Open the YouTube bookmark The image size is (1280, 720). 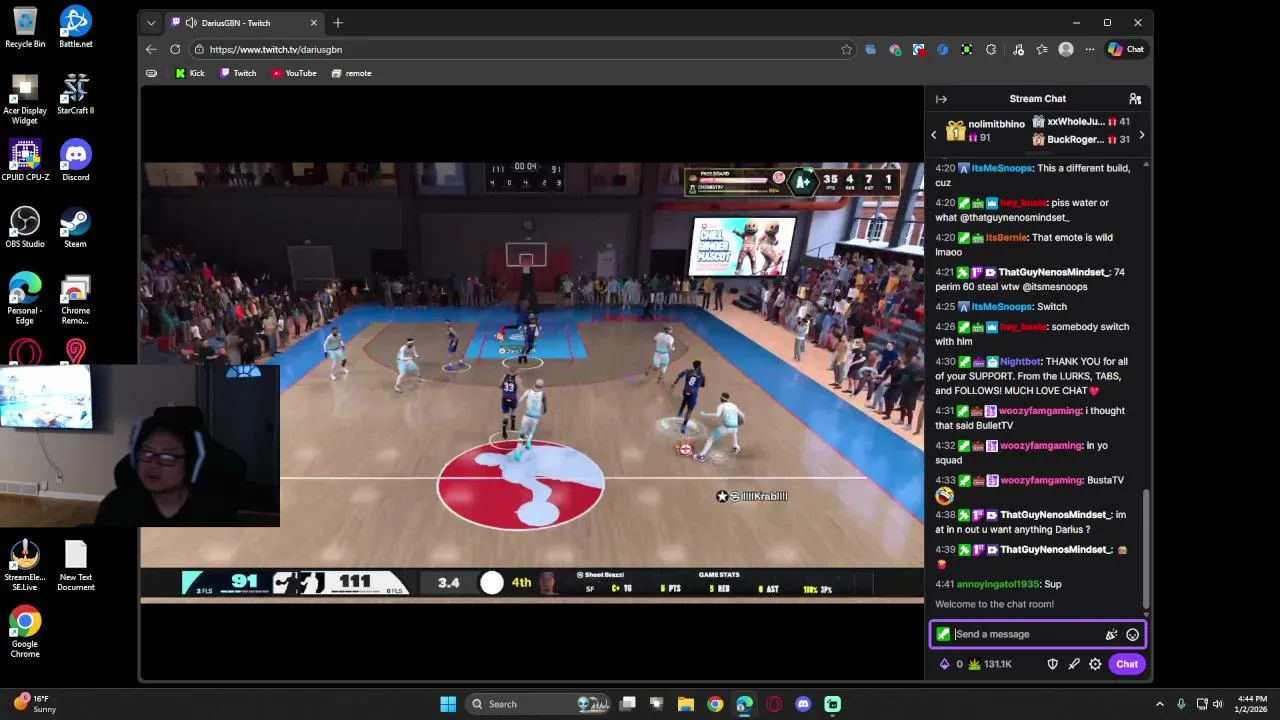click(x=294, y=73)
